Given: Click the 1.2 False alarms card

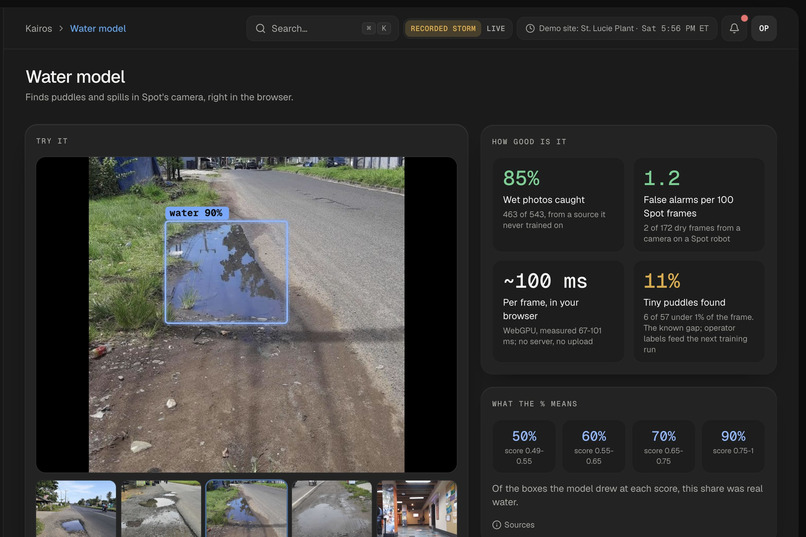Looking at the screenshot, I should tap(699, 205).
